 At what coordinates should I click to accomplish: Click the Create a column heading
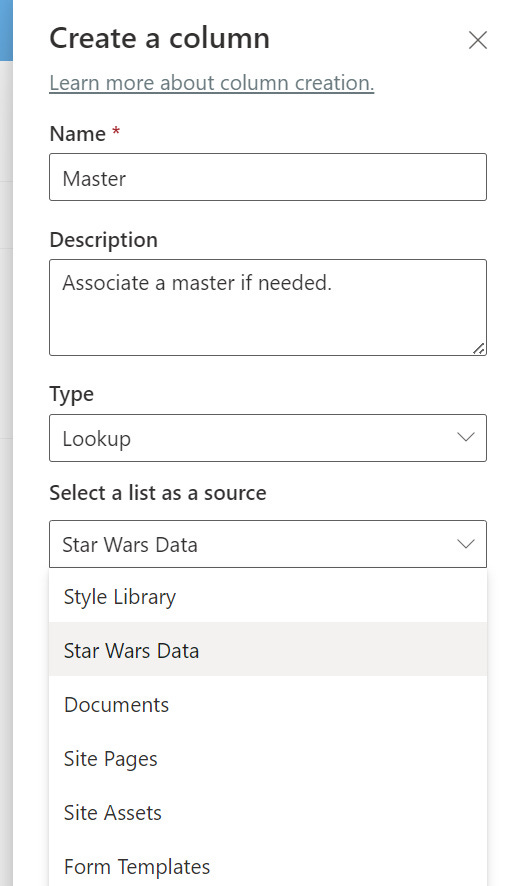pos(159,38)
